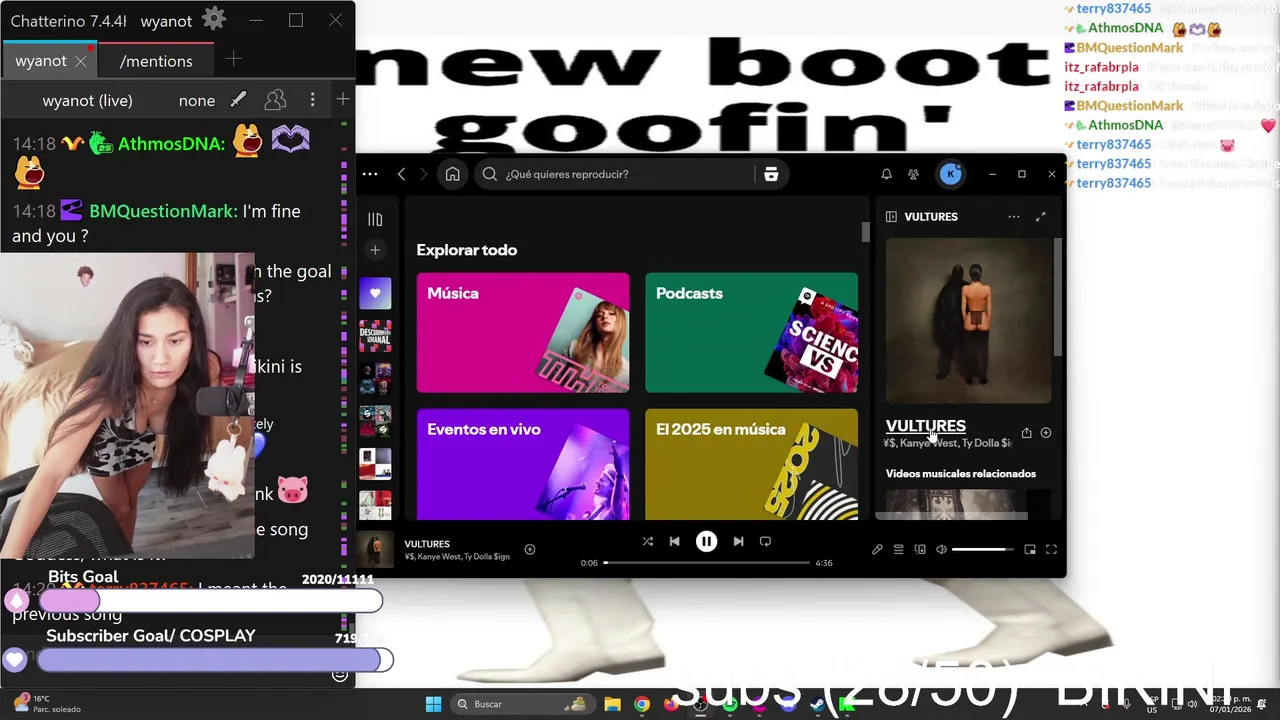This screenshot has height=720, width=1280.
Task: Open the Descubrimiento Semanal playlist thumbnail
Action: [375, 336]
